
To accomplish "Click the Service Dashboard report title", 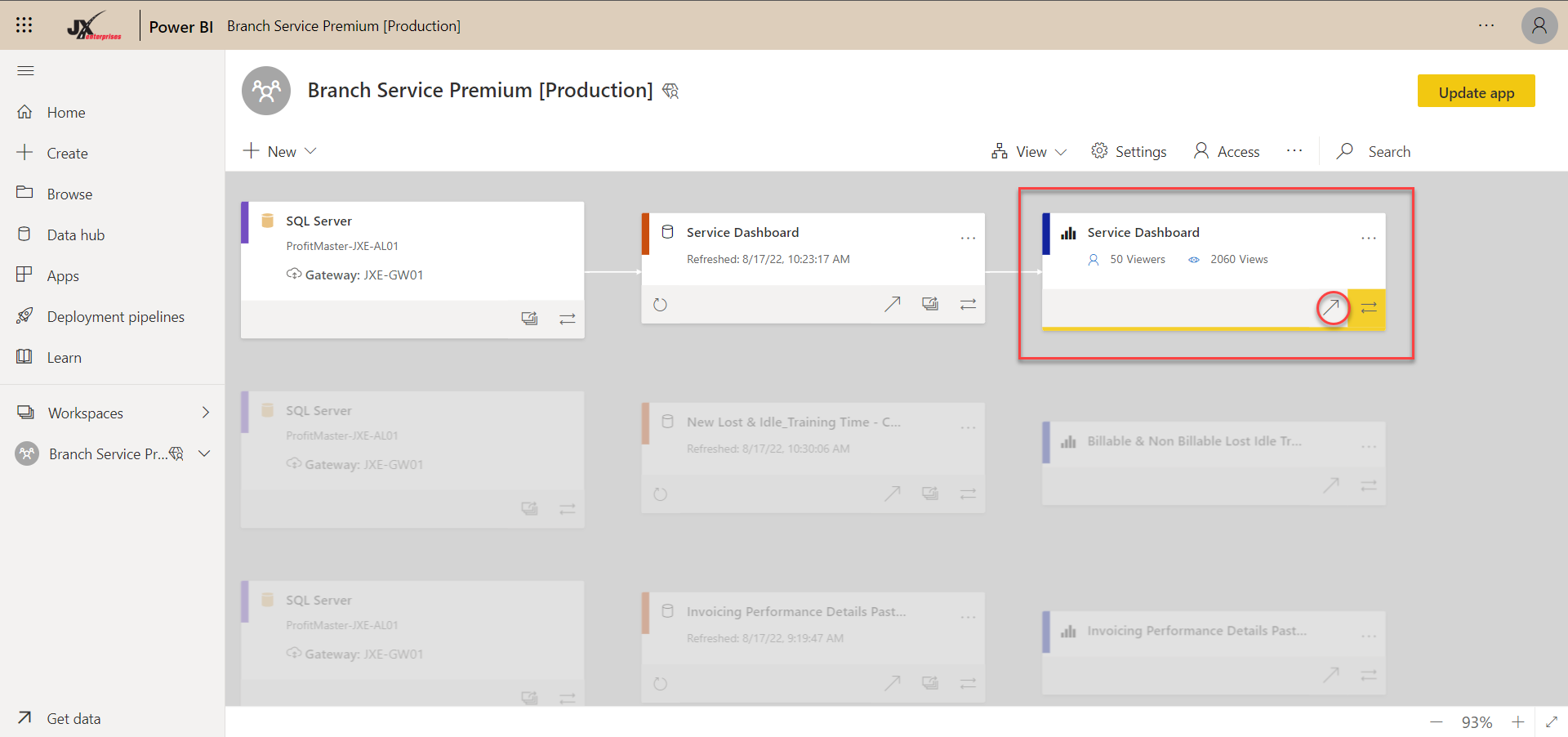I will (x=1143, y=233).
